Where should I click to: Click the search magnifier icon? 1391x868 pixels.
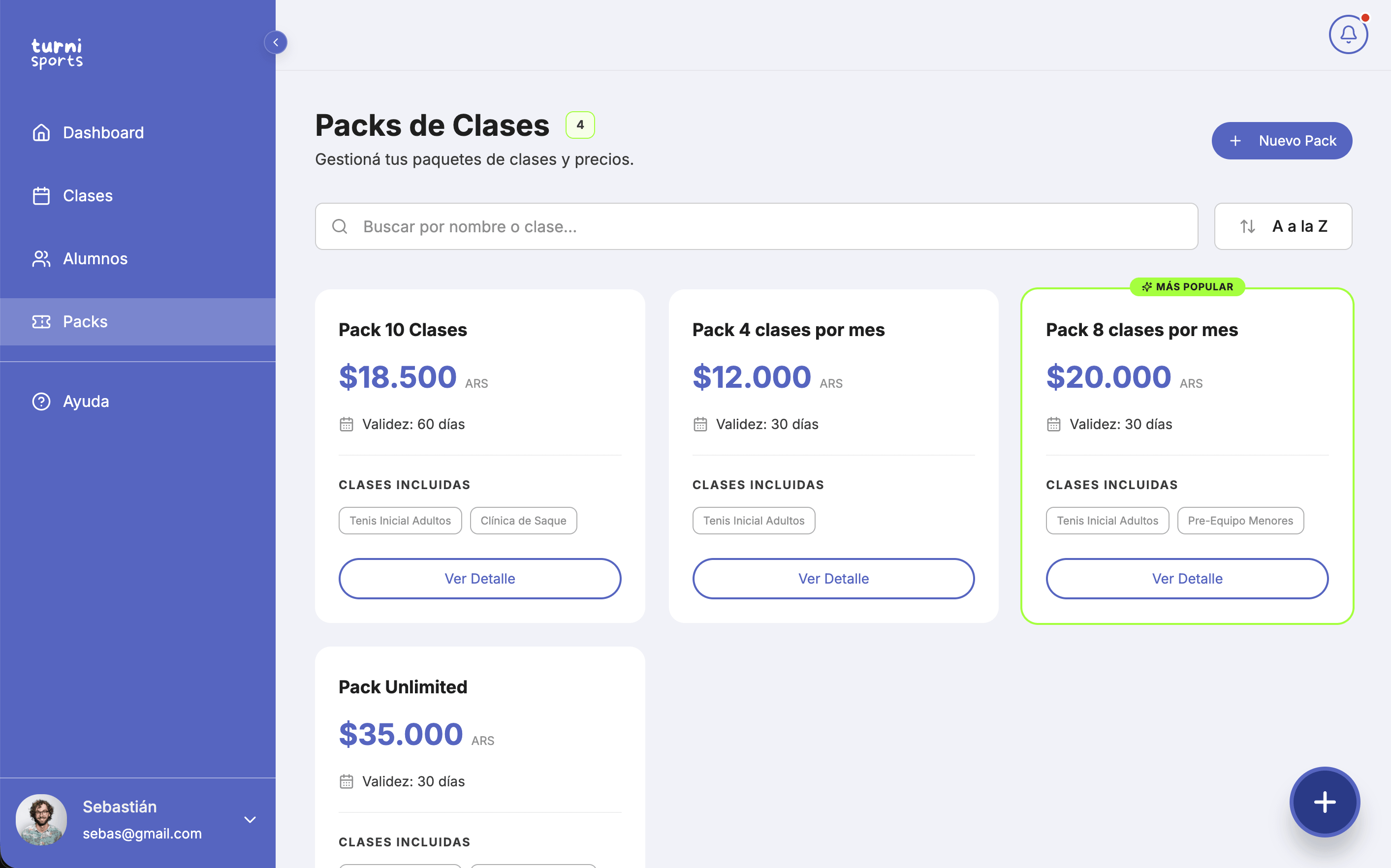pyautogui.click(x=340, y=227)
